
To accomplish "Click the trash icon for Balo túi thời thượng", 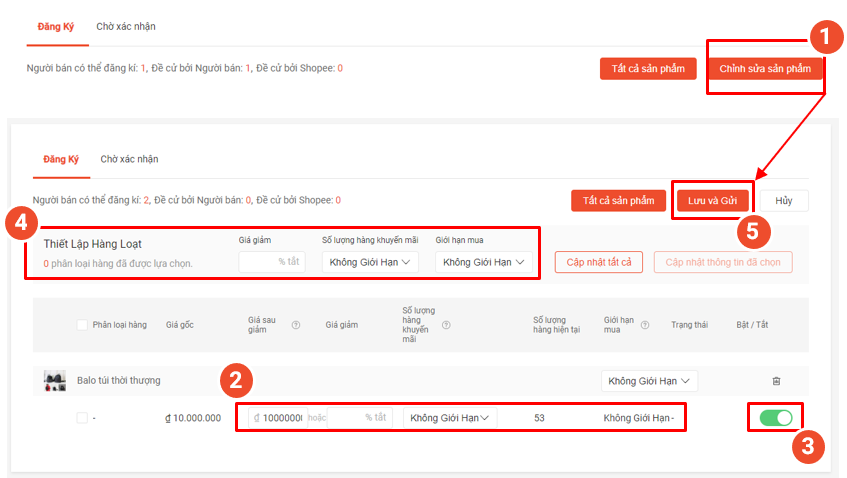I will coord(775,381).
